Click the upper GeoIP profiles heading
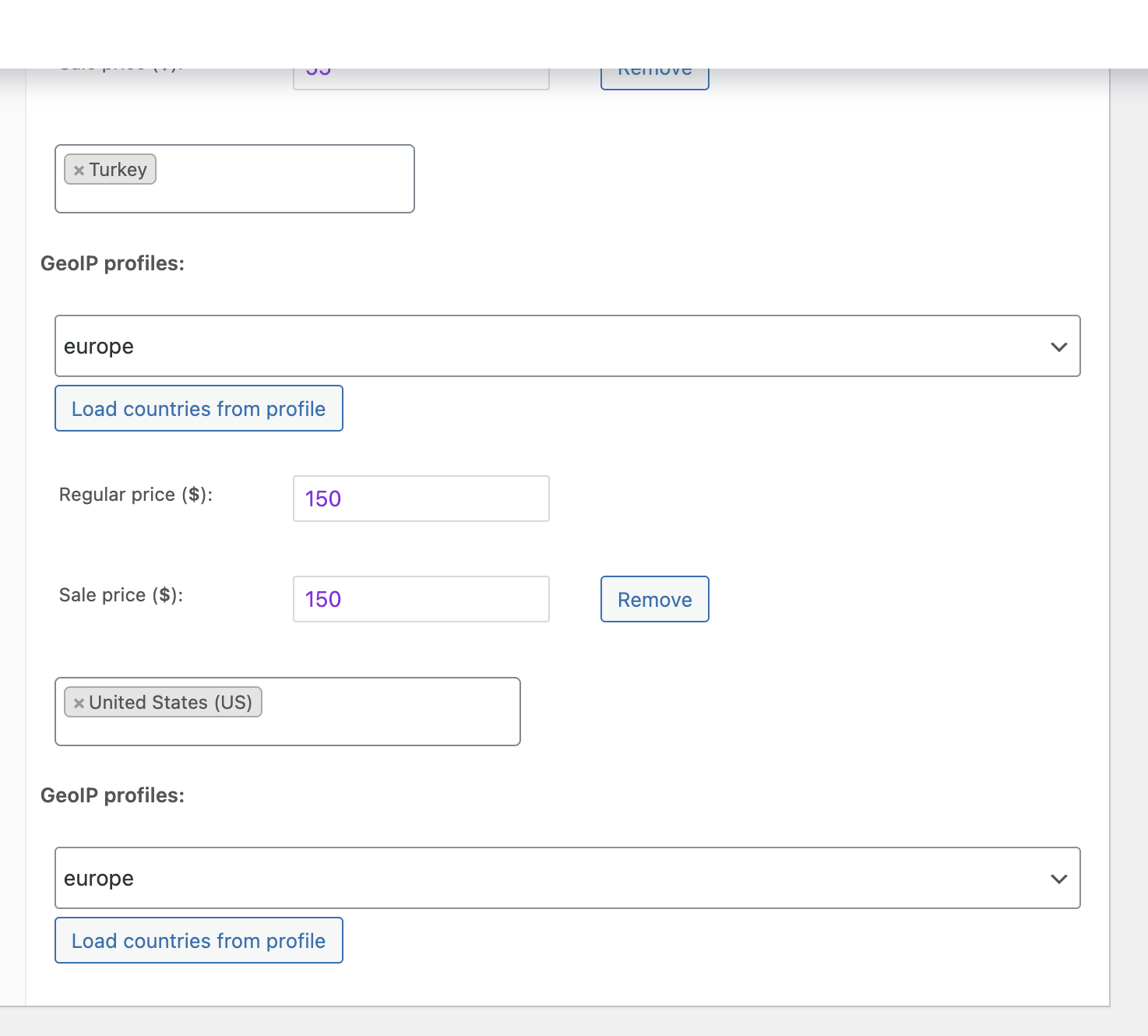The image size is (1148, 1036). (112, 263)
